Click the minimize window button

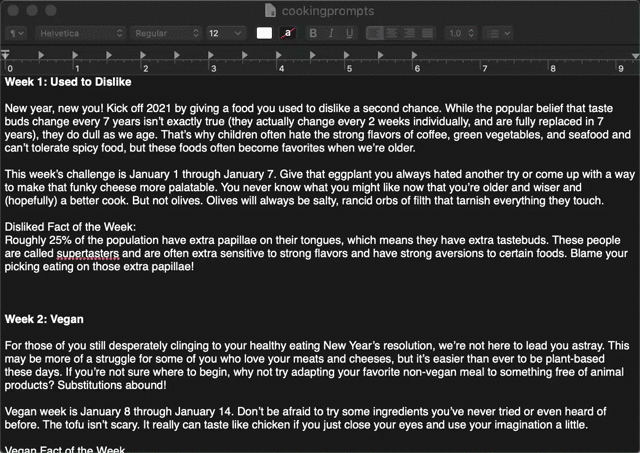[x=32, y=10]
